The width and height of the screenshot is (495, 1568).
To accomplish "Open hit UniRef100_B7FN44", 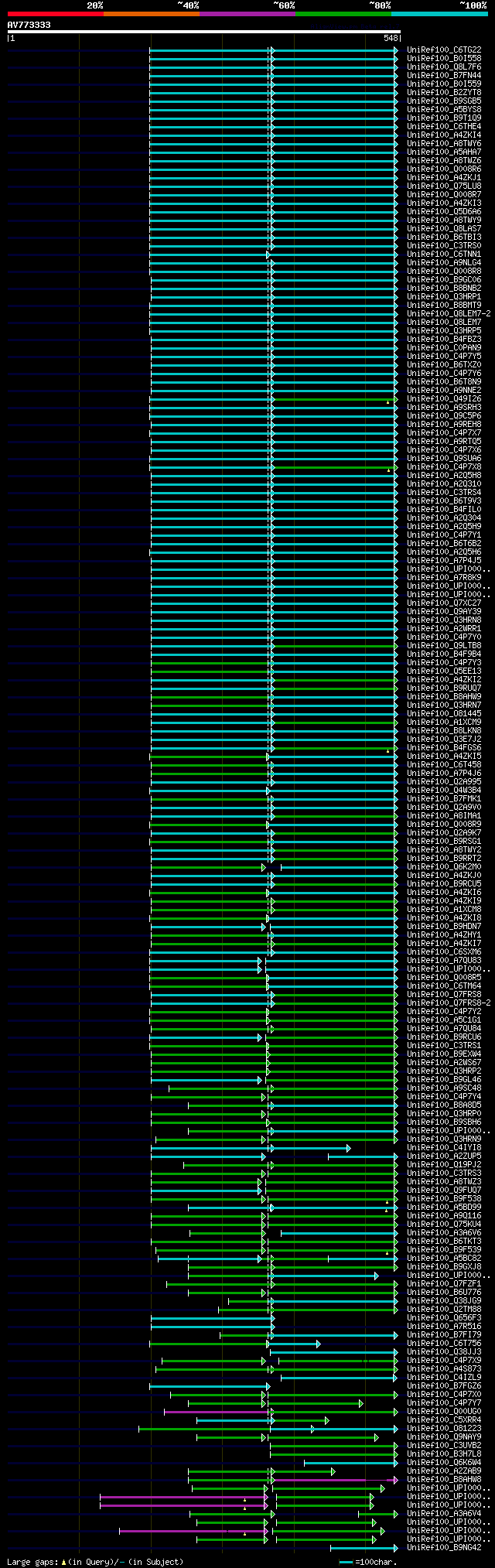I will (444, 76).
